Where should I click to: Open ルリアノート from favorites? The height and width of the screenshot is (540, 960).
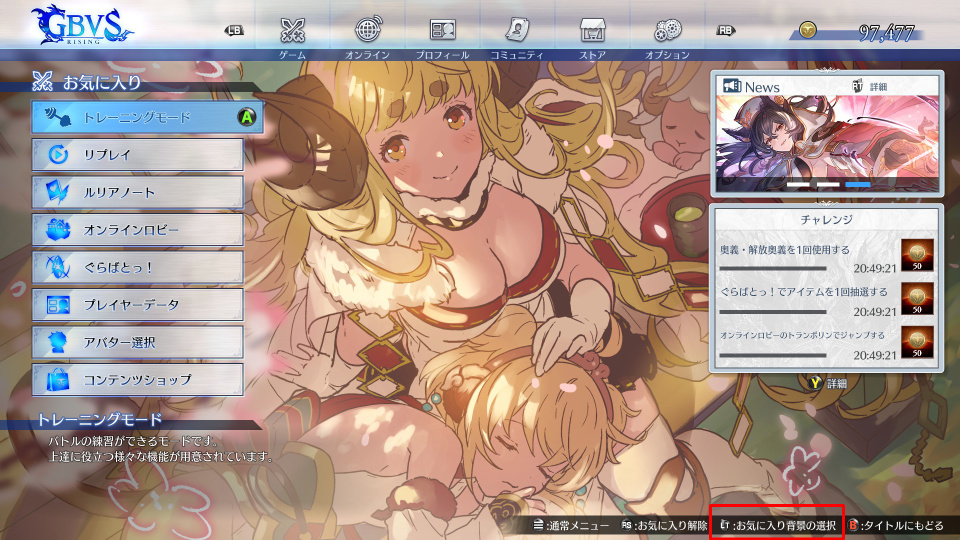tap(137, 192)
